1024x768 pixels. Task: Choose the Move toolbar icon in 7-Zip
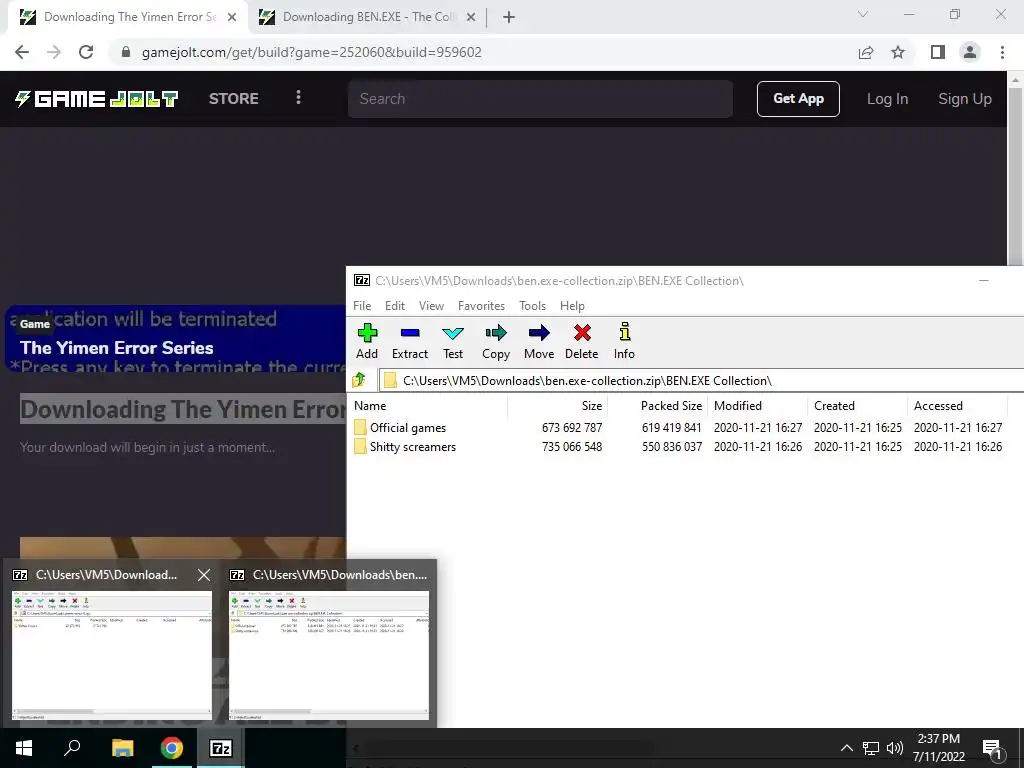(x=539, y=333)
